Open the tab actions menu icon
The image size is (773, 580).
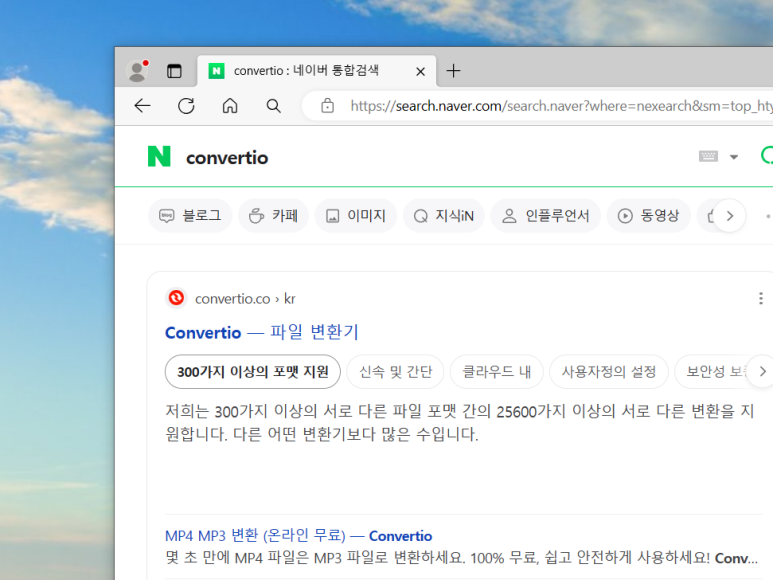174,71
